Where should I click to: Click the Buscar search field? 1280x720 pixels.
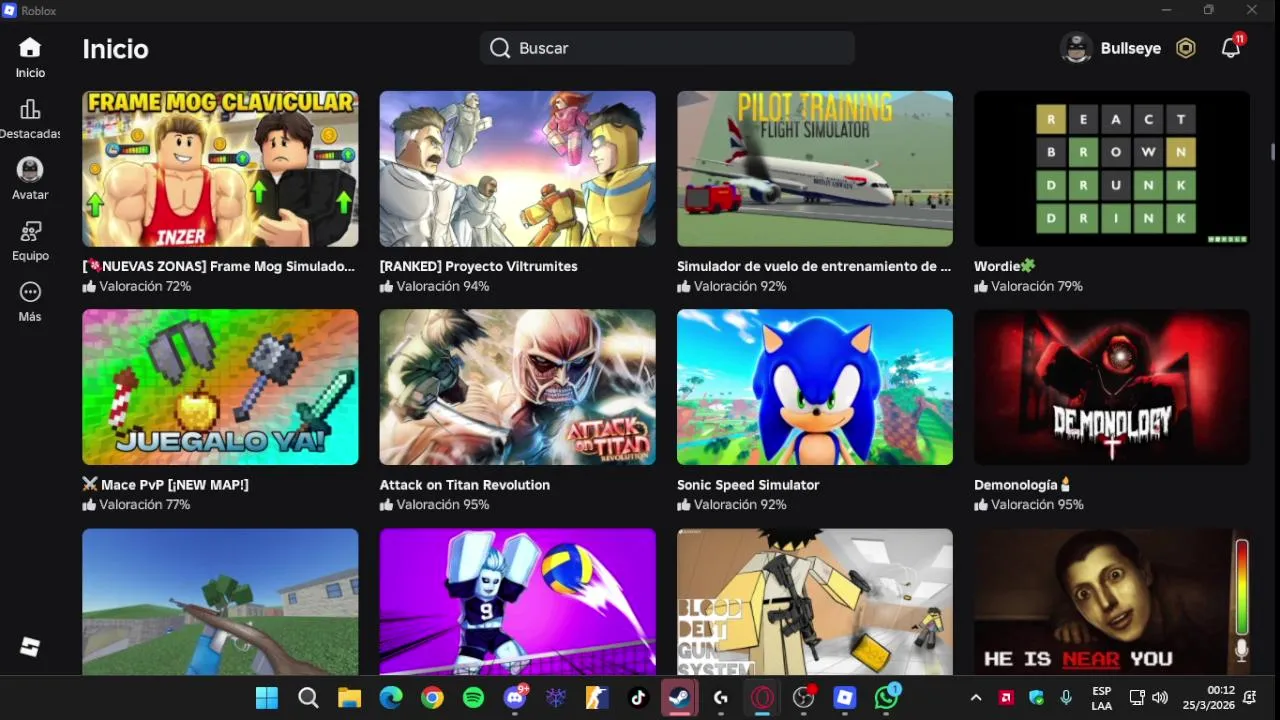point(667,48)
